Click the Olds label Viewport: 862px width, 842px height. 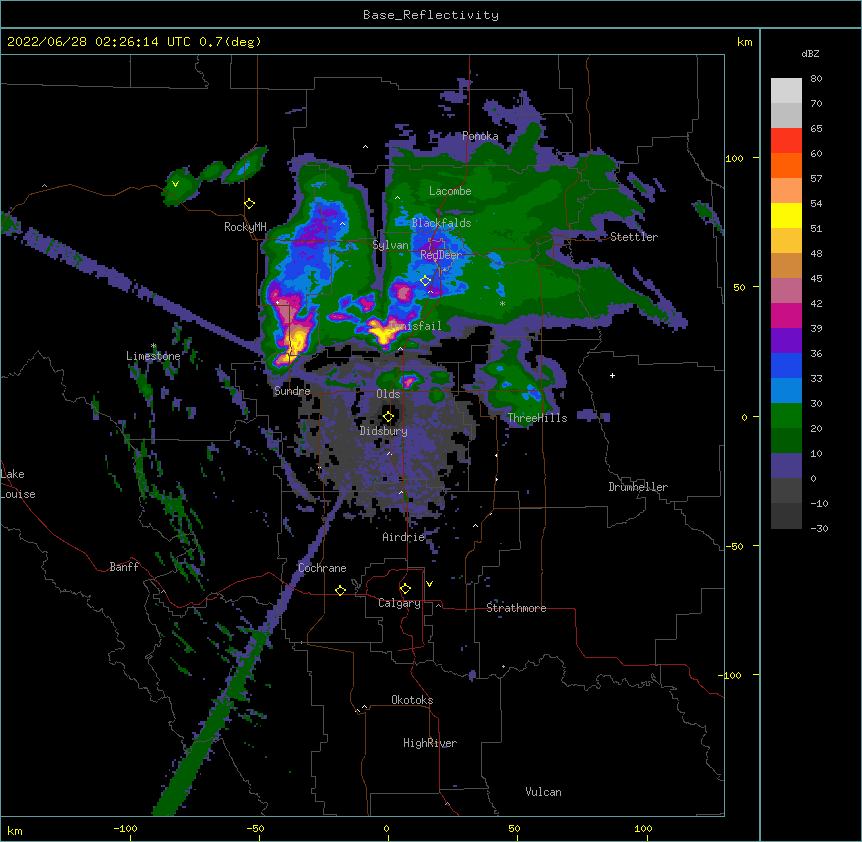[388, 394]
